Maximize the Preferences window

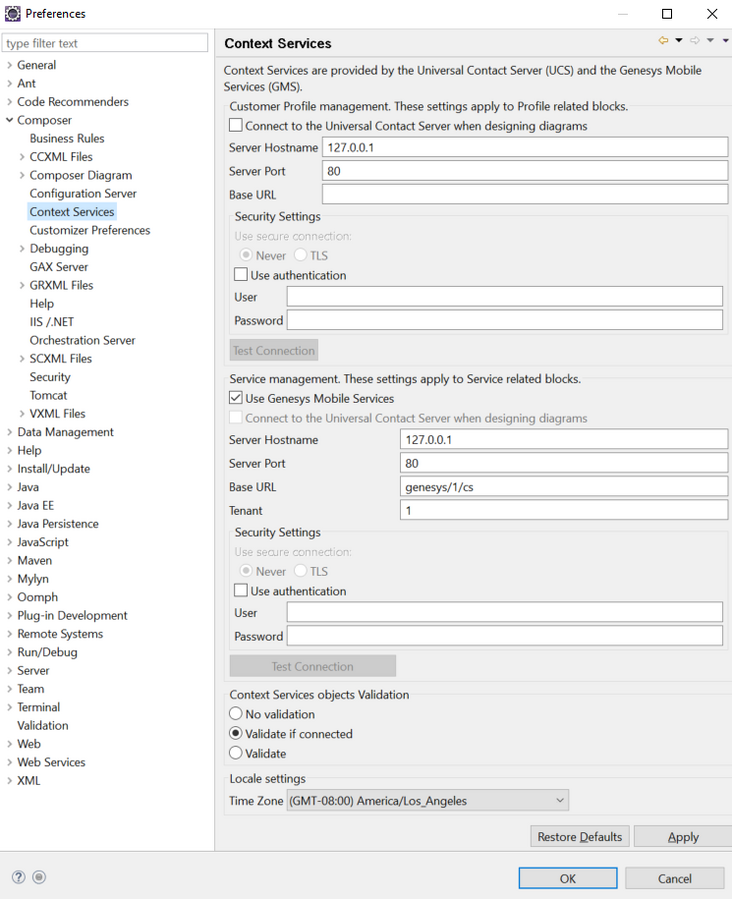pyautogui.click(x=667, y=14)
